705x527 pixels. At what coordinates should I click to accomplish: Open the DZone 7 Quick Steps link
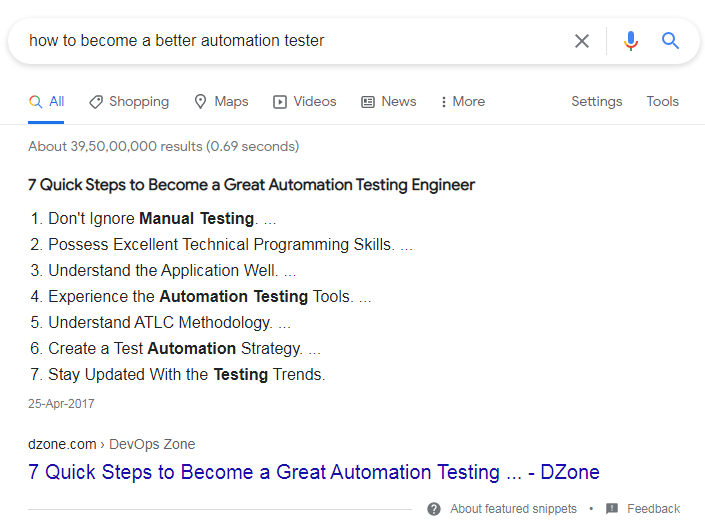tap(313, 472)
